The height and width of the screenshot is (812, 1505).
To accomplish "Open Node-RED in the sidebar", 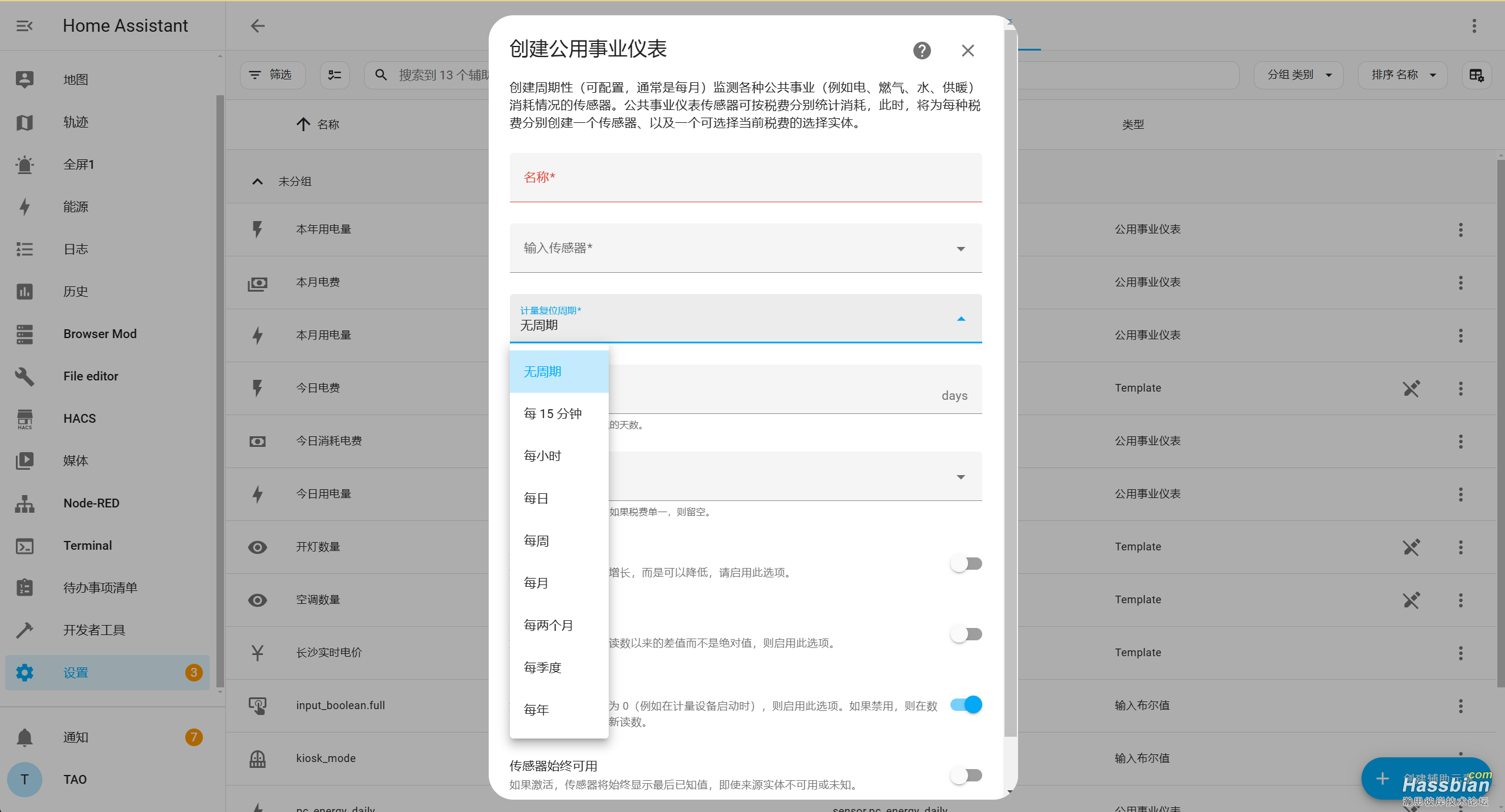I will pyautogui.click(x=108, y=503).
